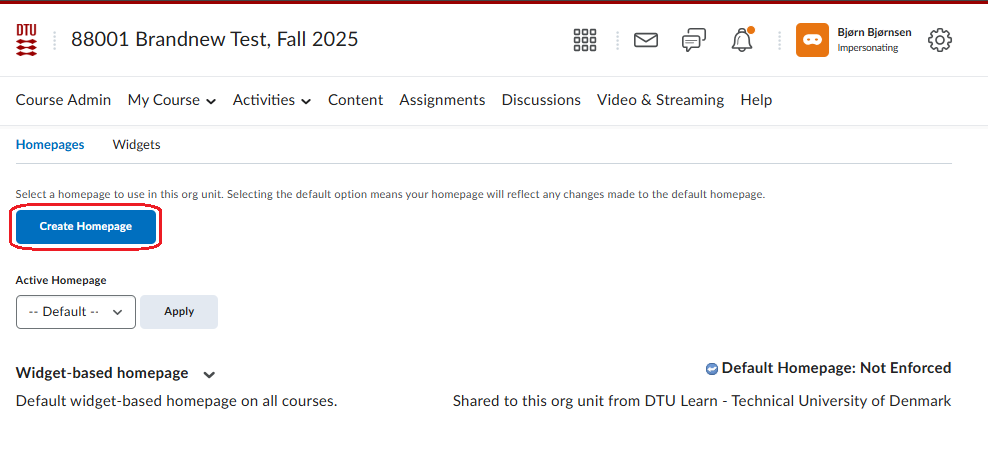Expand the Activities menu
The image size is (988, 459).
pos(272,100)
